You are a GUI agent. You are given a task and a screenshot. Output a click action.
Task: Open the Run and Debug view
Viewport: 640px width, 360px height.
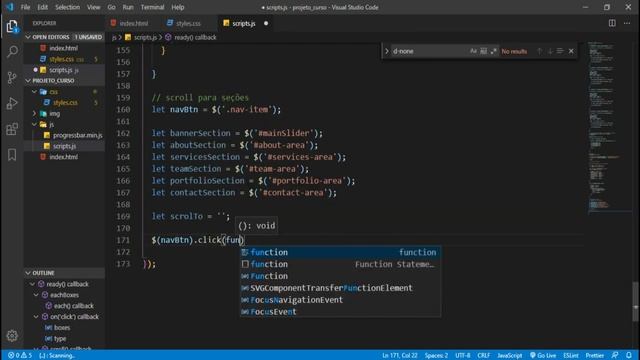click(12, 103)
